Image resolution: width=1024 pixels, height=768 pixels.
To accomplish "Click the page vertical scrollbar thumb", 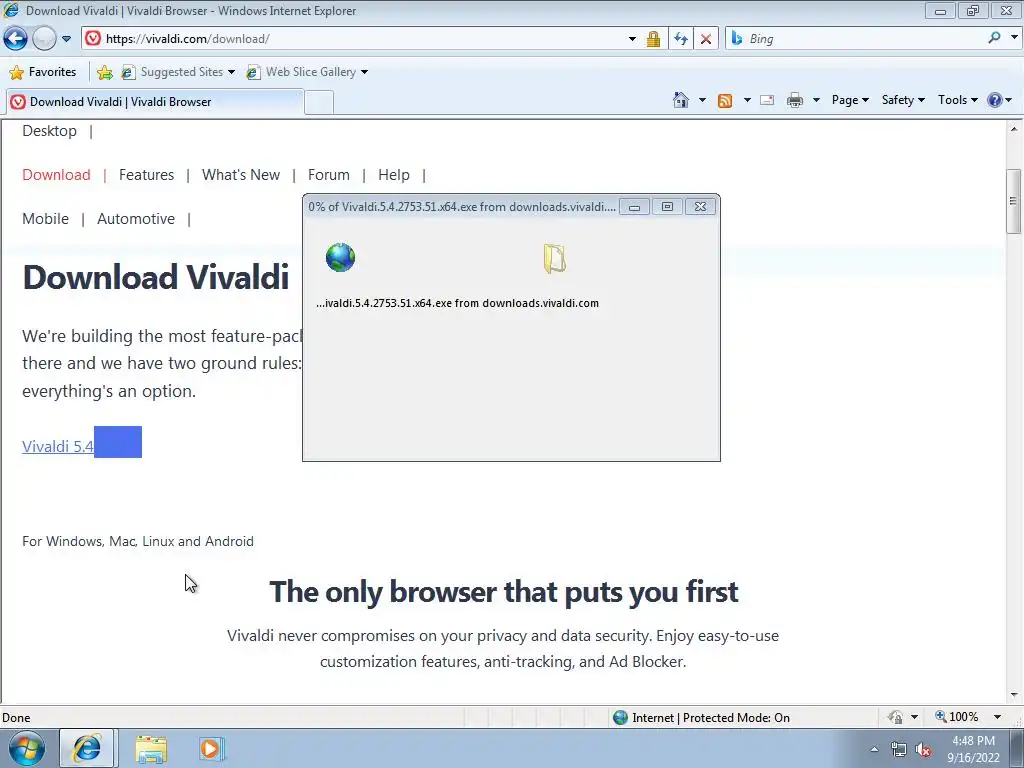I will 1014,201.
